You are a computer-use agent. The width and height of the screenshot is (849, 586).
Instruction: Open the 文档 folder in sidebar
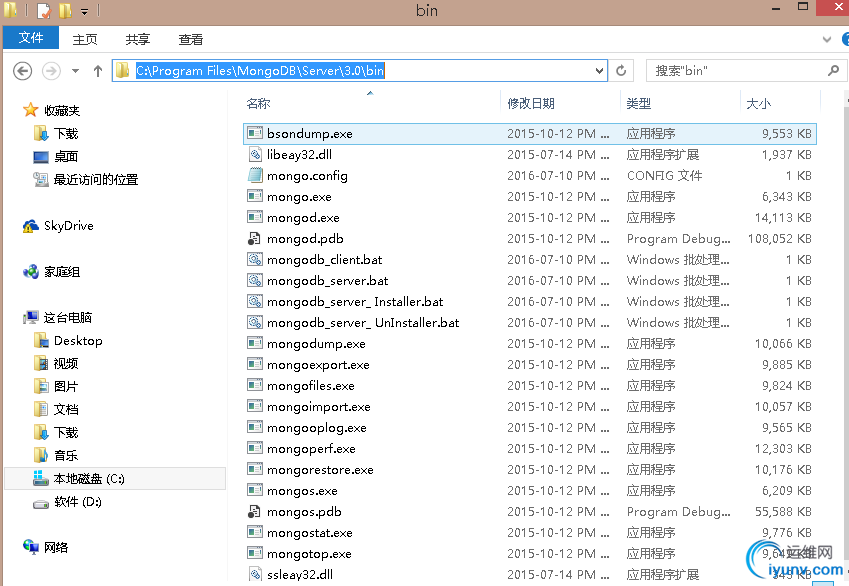[x=56, y=409]
